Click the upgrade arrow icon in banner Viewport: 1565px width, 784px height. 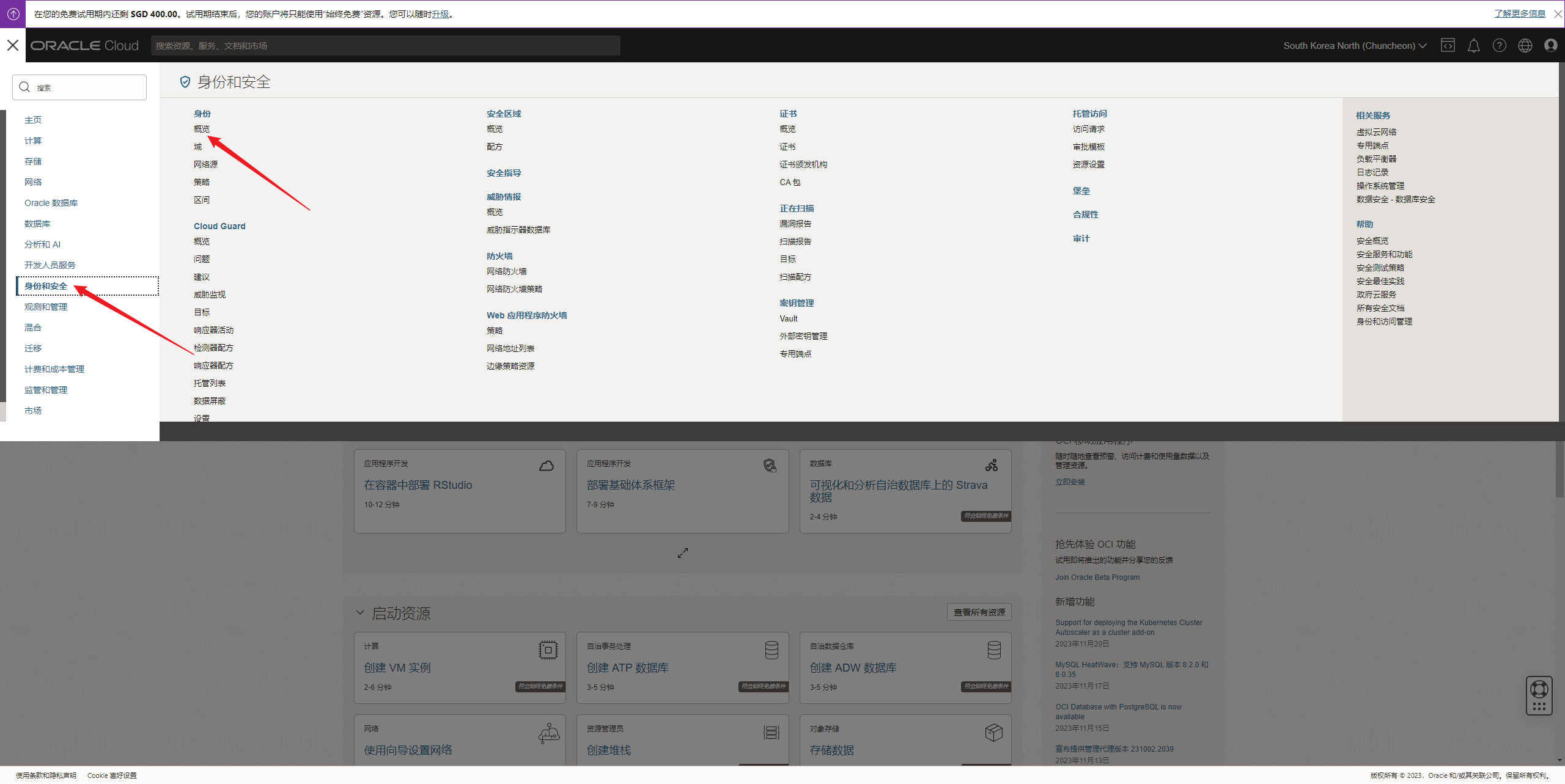pyautogui.click(x=13, y=13)
